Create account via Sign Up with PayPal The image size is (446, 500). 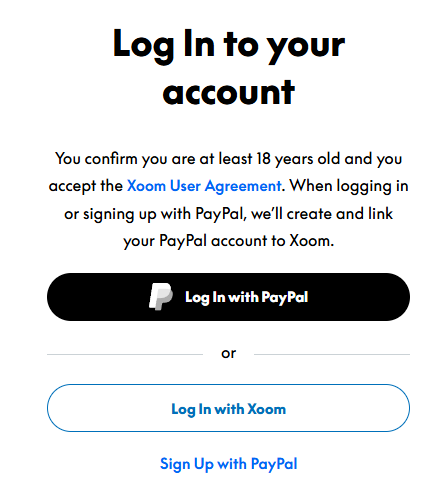(228, 464)
